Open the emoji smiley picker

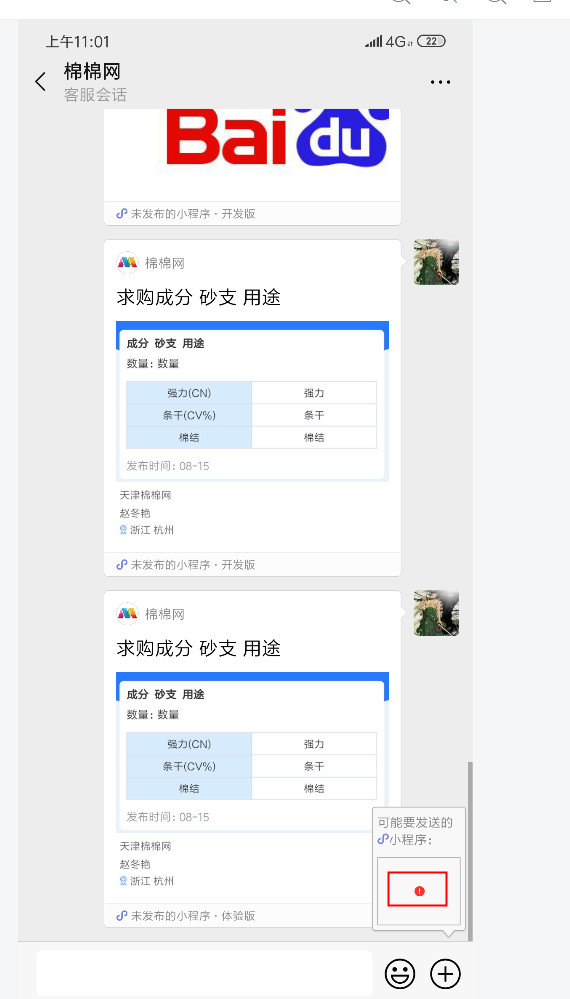pos(400,974)
